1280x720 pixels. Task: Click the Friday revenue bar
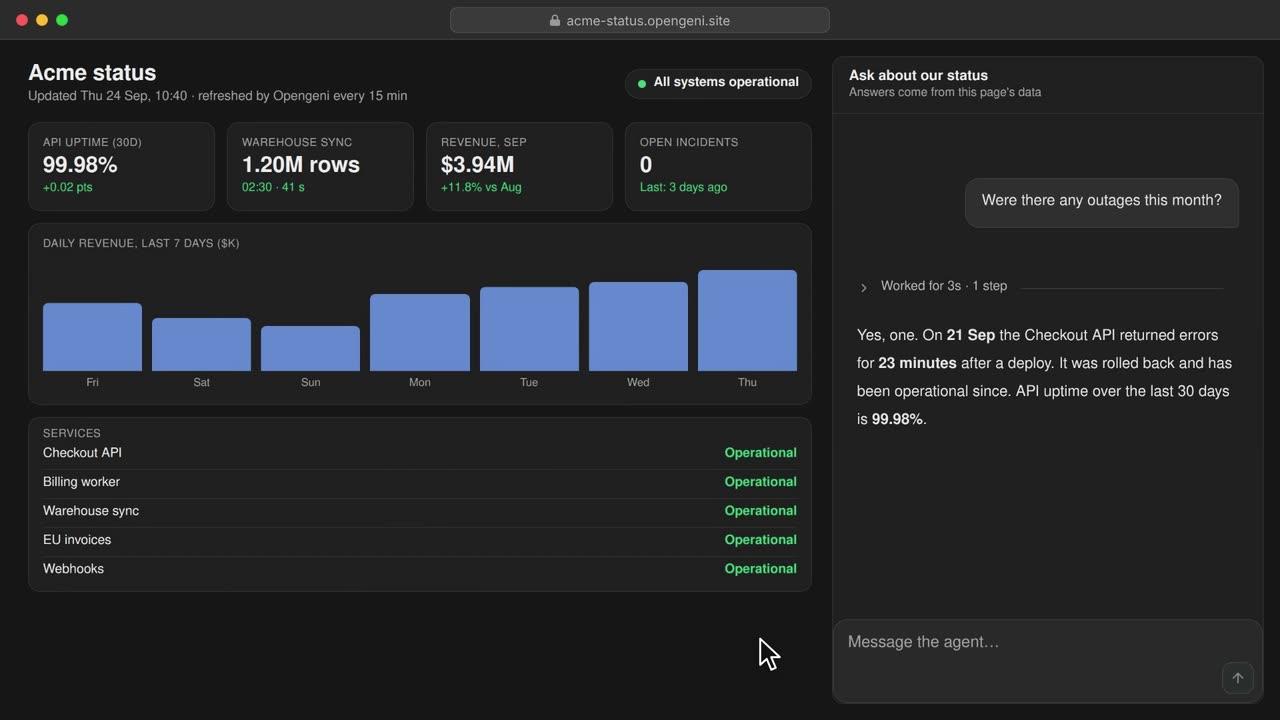tap(92, 337)
